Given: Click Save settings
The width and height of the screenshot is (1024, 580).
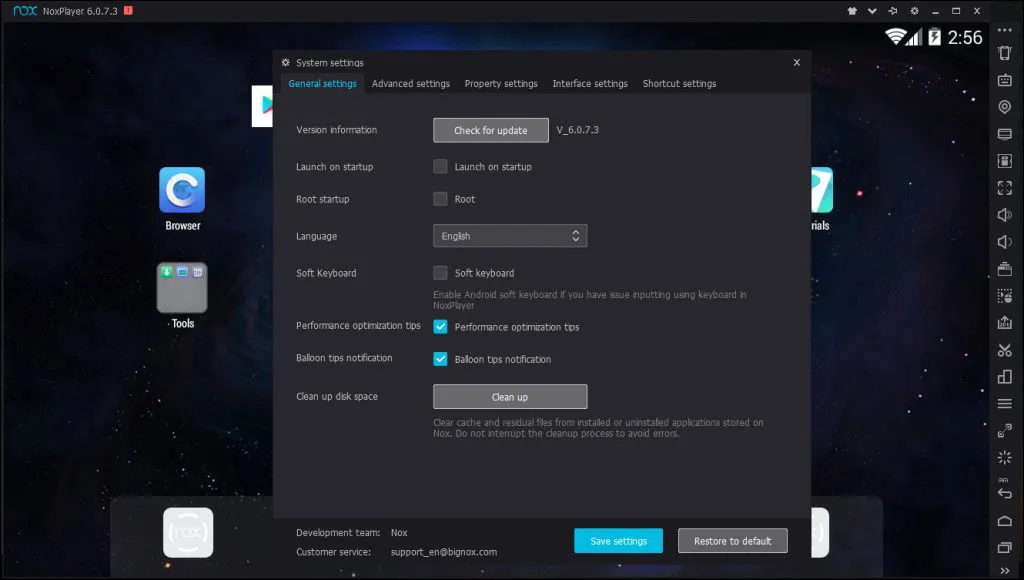Looking at the screenshot, I should [x=618, y=540].
